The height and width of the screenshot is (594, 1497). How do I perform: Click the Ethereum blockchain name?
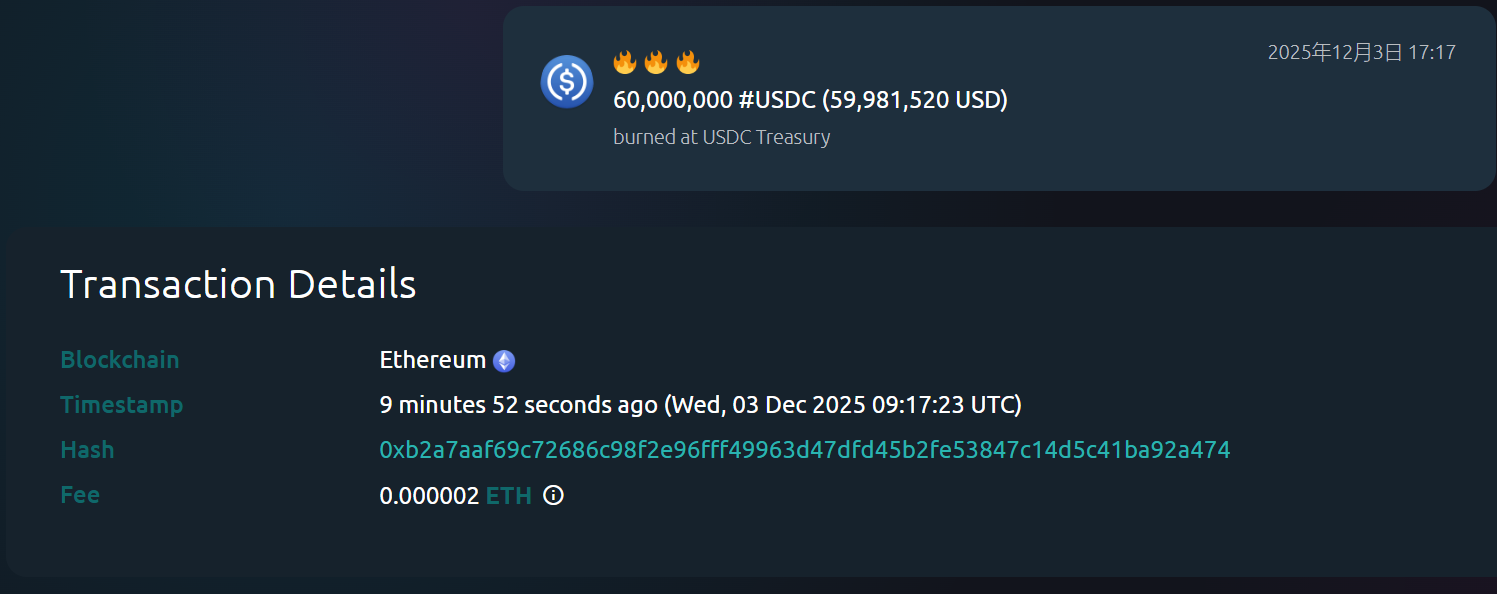pos(432,360)
